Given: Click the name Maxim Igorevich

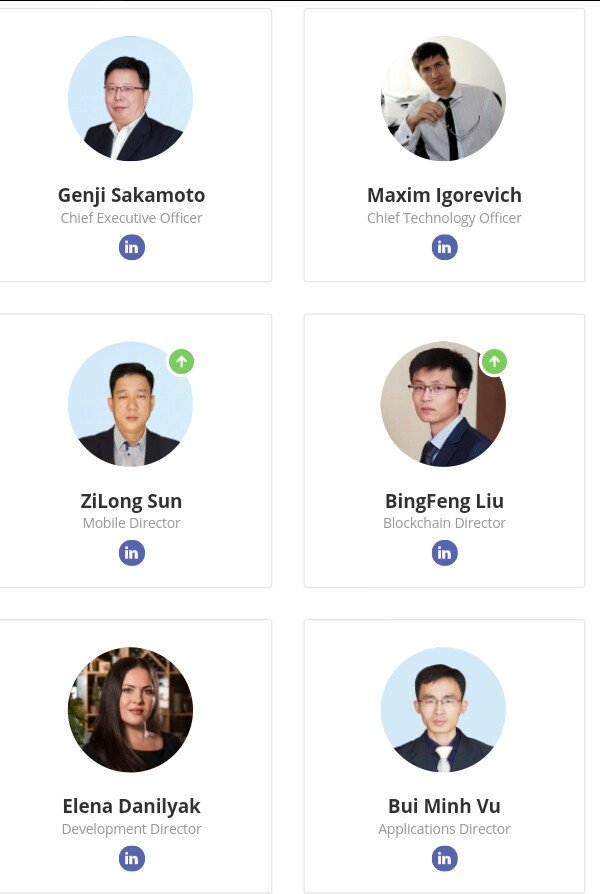Looking at the screenshot, I should 444,195.
